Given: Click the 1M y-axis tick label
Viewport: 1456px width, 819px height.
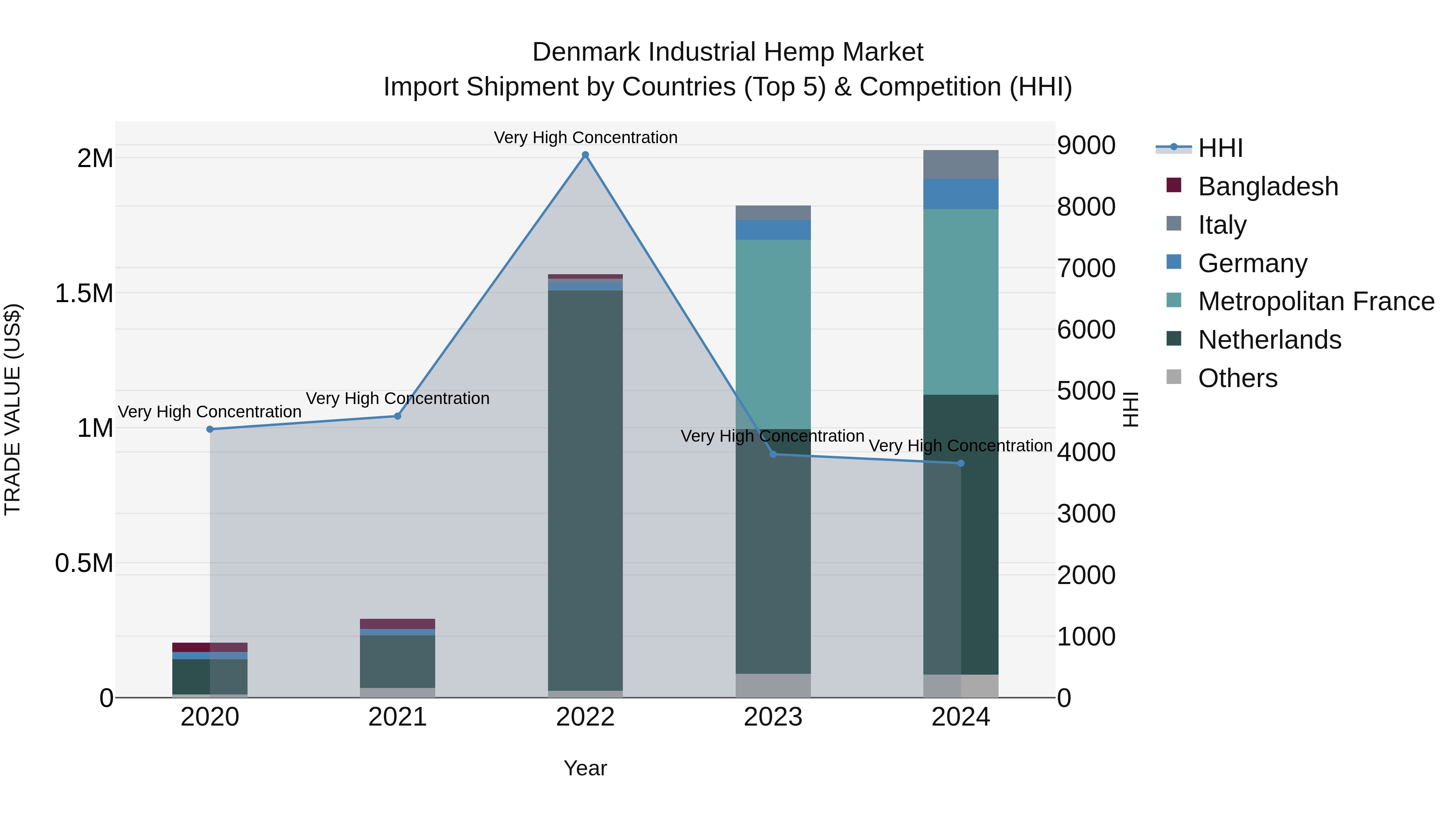Looking at the screenshot, I should [x=95, y=428].
